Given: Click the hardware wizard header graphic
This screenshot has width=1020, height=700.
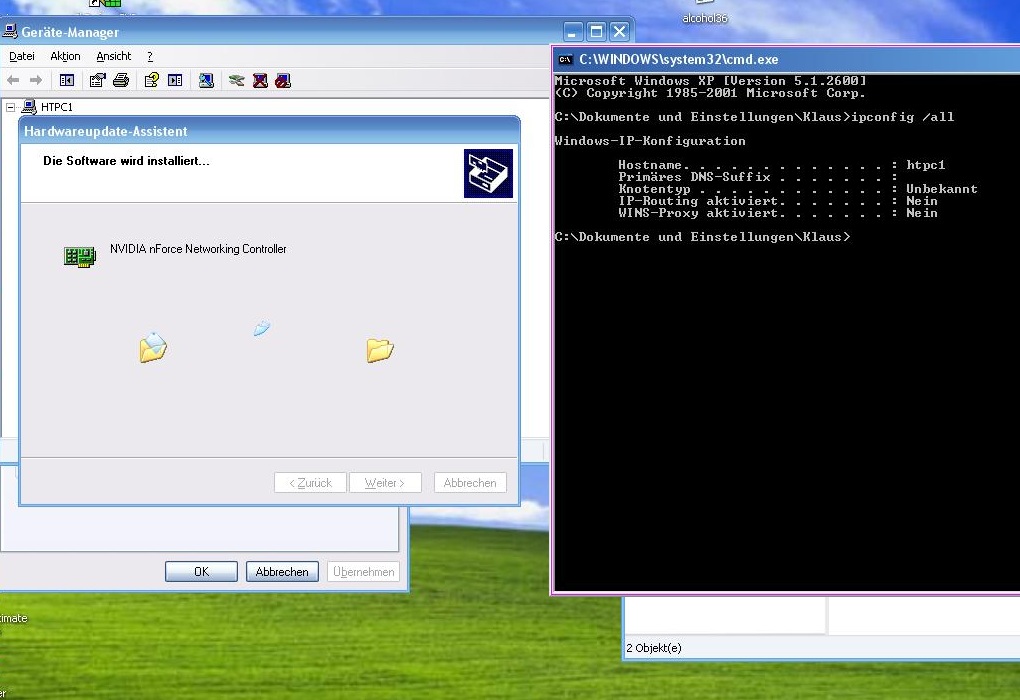Looking at the screenshot, I should click(x=488, y=173).
